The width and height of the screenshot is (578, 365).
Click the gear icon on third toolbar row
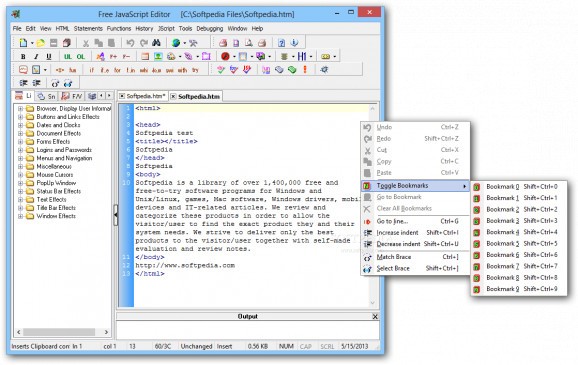[324, 69]
